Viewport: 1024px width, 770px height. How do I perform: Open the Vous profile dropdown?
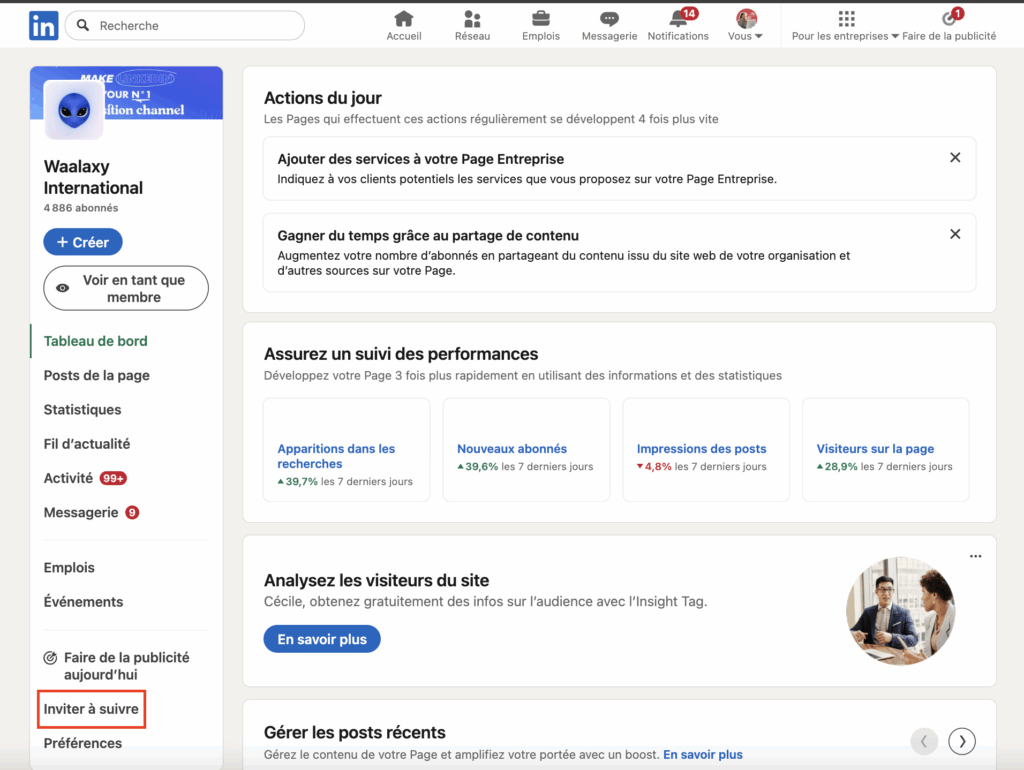[x=744, y=24]
